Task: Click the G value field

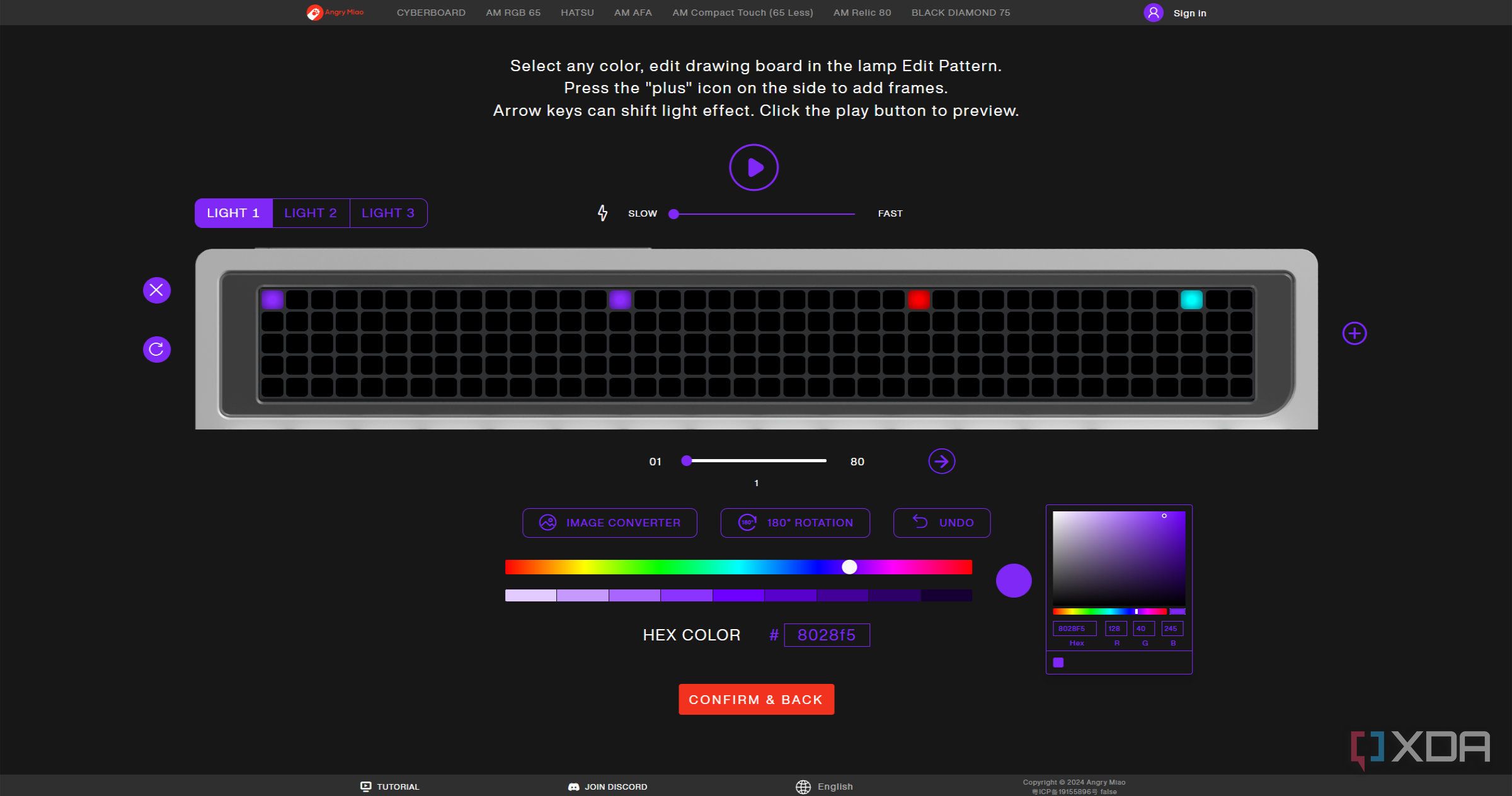Action: (x=1143, y=628)
